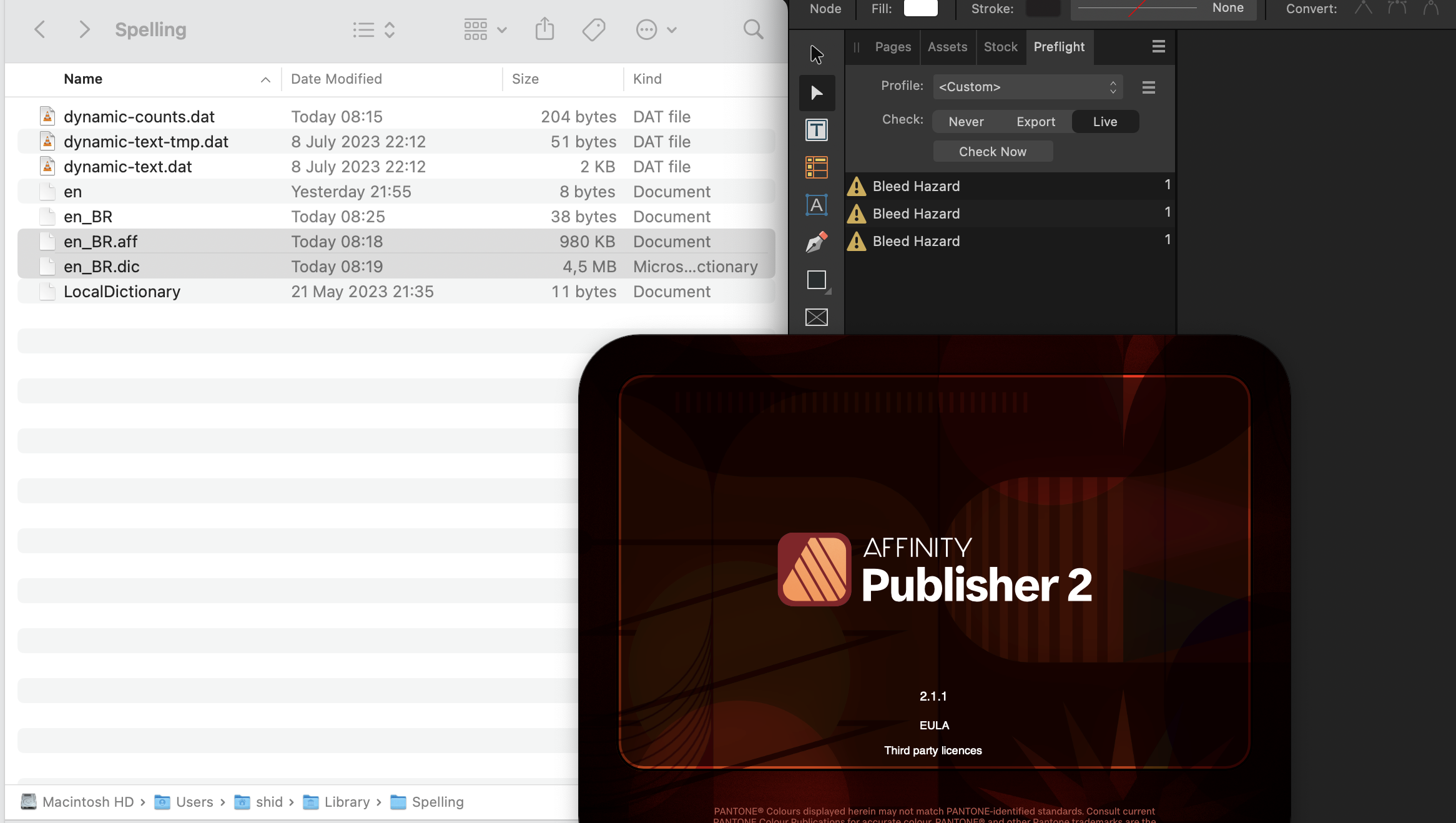Viewport: 1456px width, 823px height.
Task: Select the Pen tool
Action: click(817, 242)
